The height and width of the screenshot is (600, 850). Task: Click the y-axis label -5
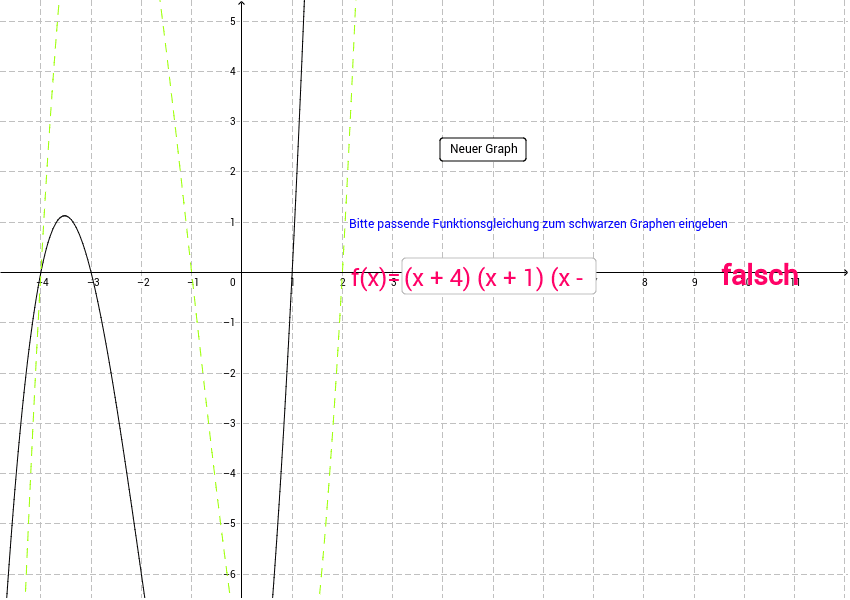point(230,524)
